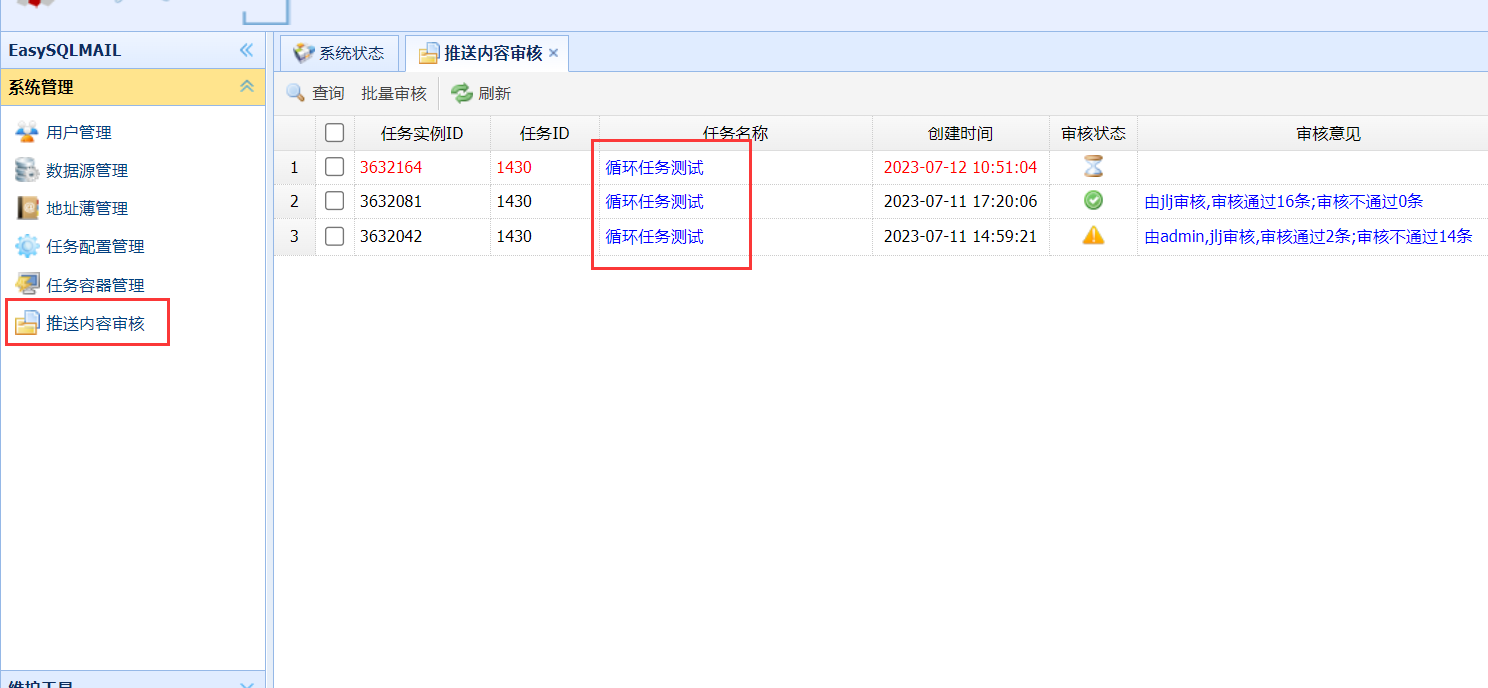The image size is (1488, 688).
Task: Check the box for instance 3632164
Action: (335, 167)
